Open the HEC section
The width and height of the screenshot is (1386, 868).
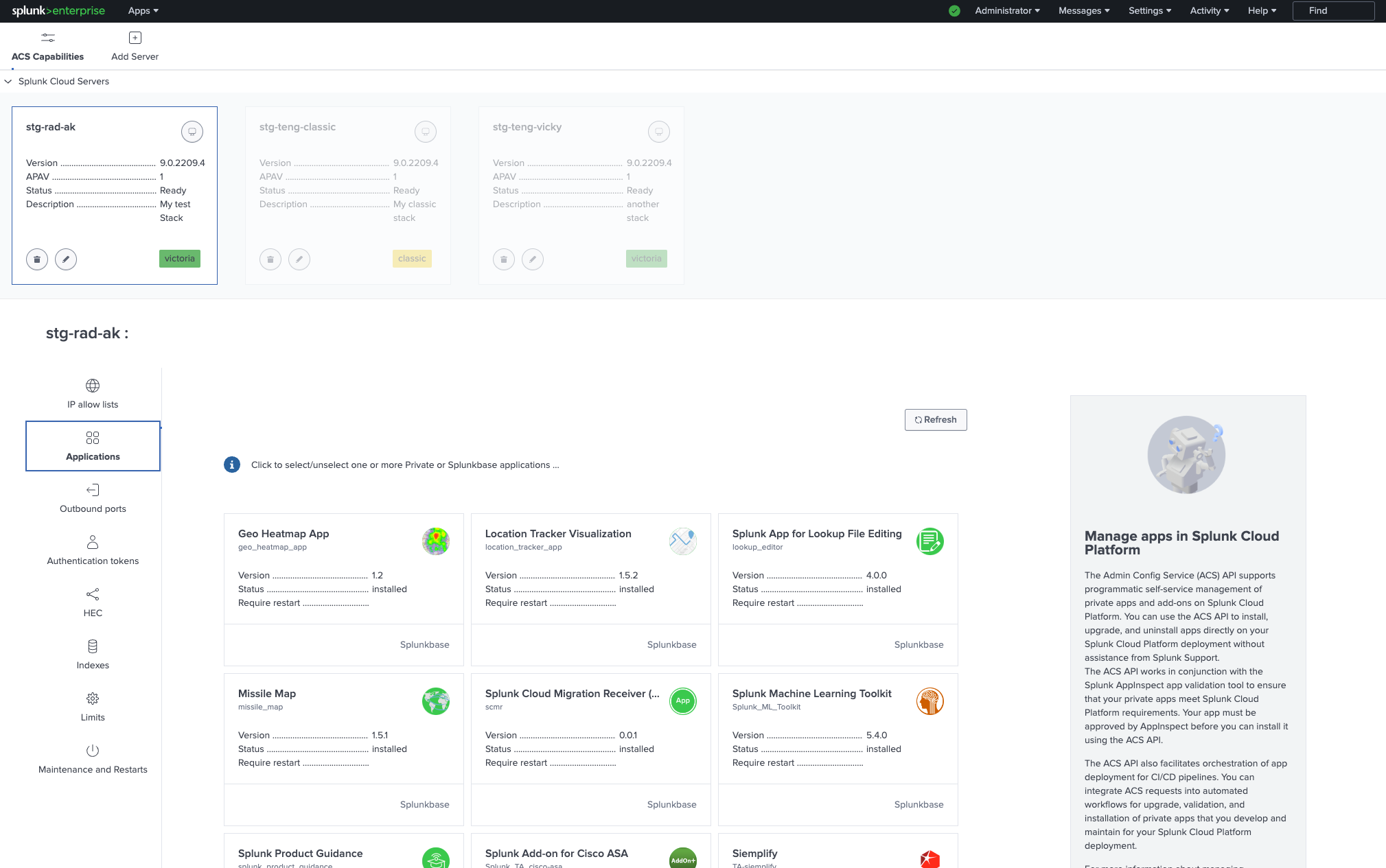tap(93, 602)
